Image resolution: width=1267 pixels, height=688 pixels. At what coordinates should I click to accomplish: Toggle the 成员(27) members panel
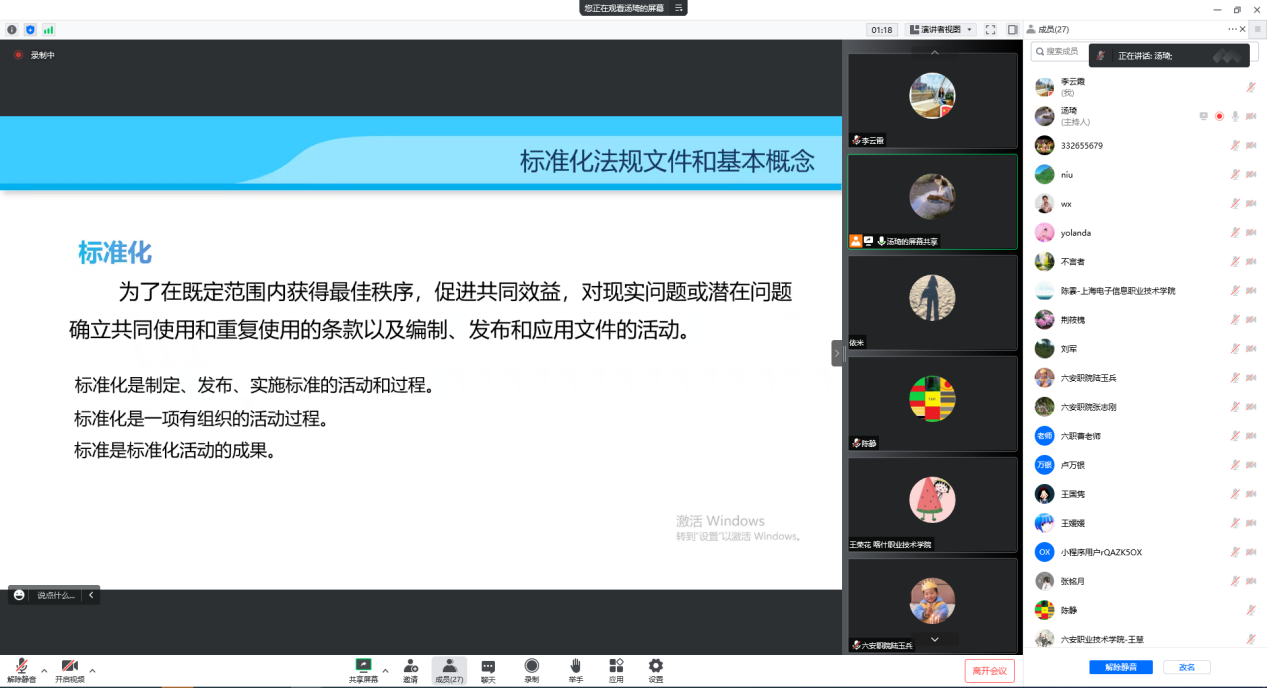(x=449, y=669)
